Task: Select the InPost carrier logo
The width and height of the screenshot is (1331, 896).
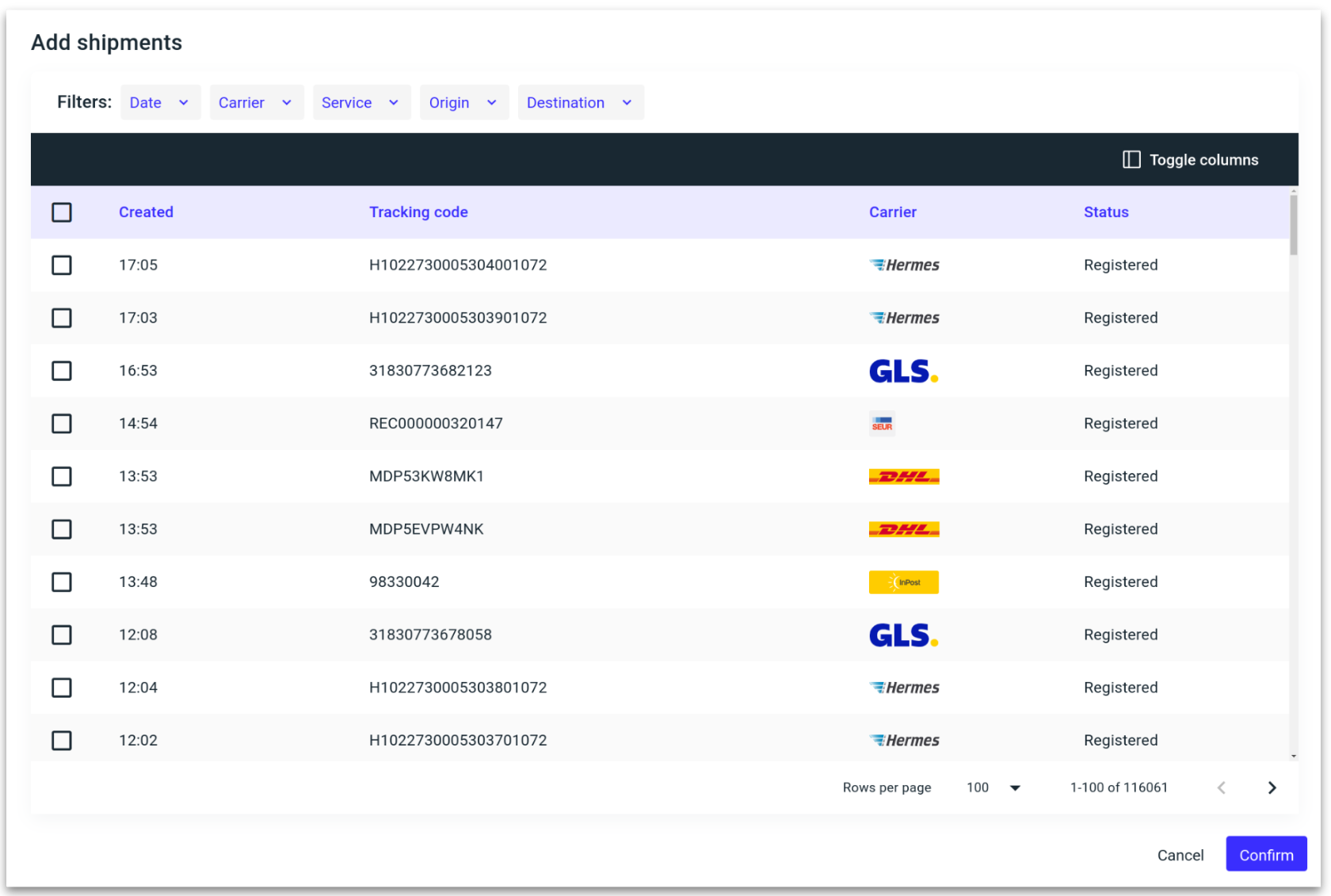Action: click(903, 581)
